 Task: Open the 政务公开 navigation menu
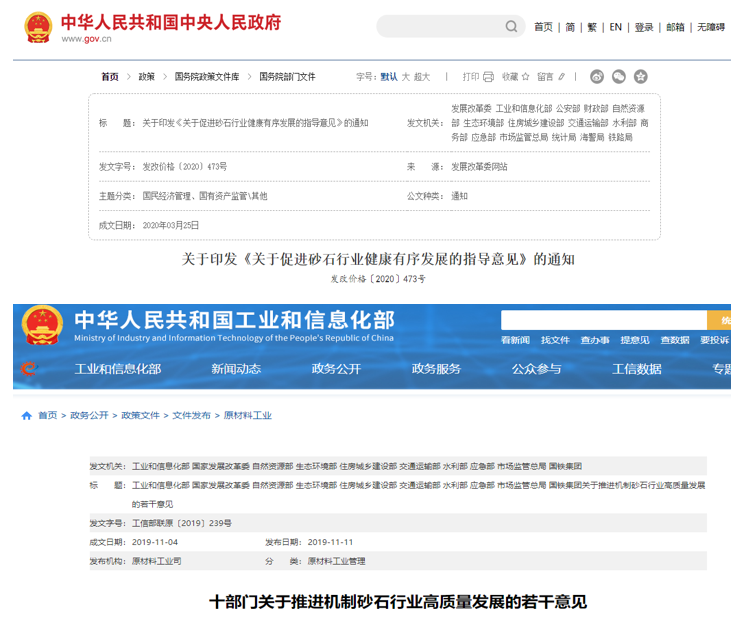[336, 369]
